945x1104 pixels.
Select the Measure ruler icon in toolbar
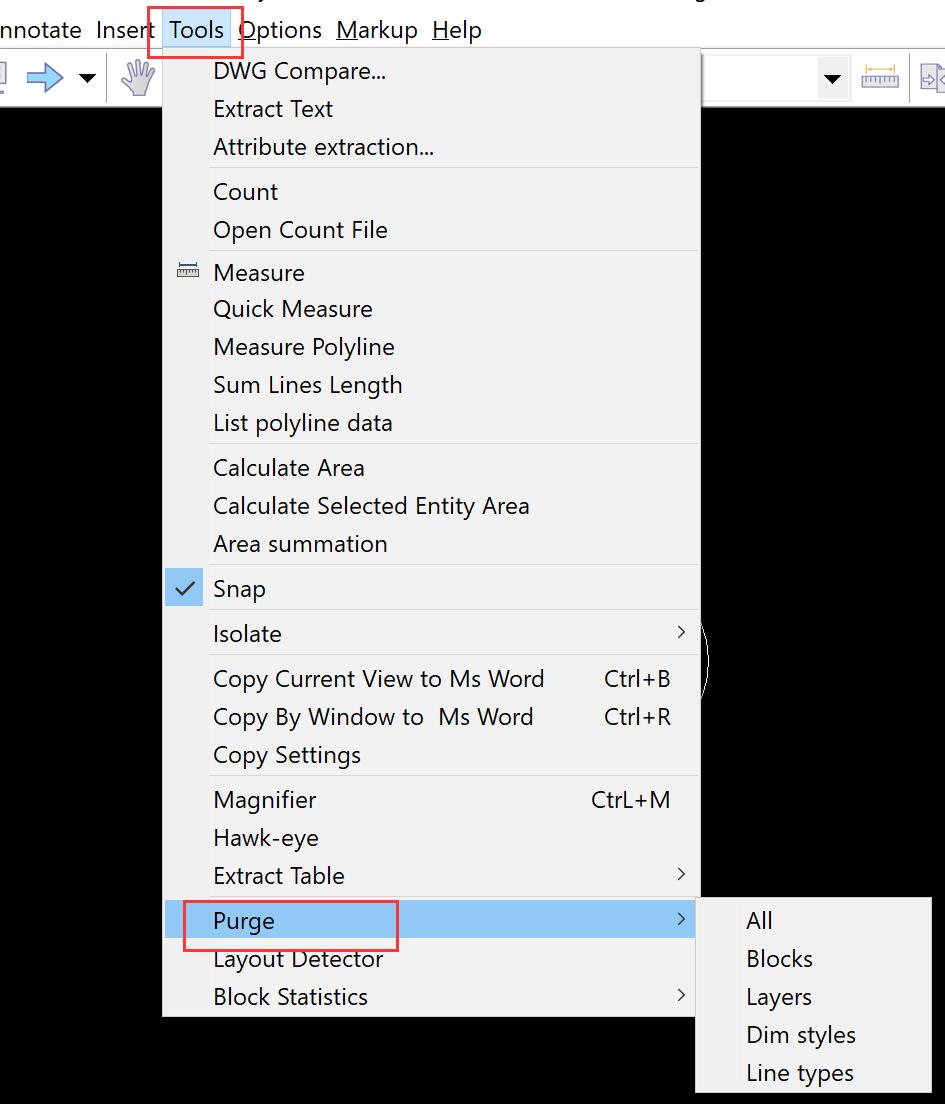(x=879, y=77)
